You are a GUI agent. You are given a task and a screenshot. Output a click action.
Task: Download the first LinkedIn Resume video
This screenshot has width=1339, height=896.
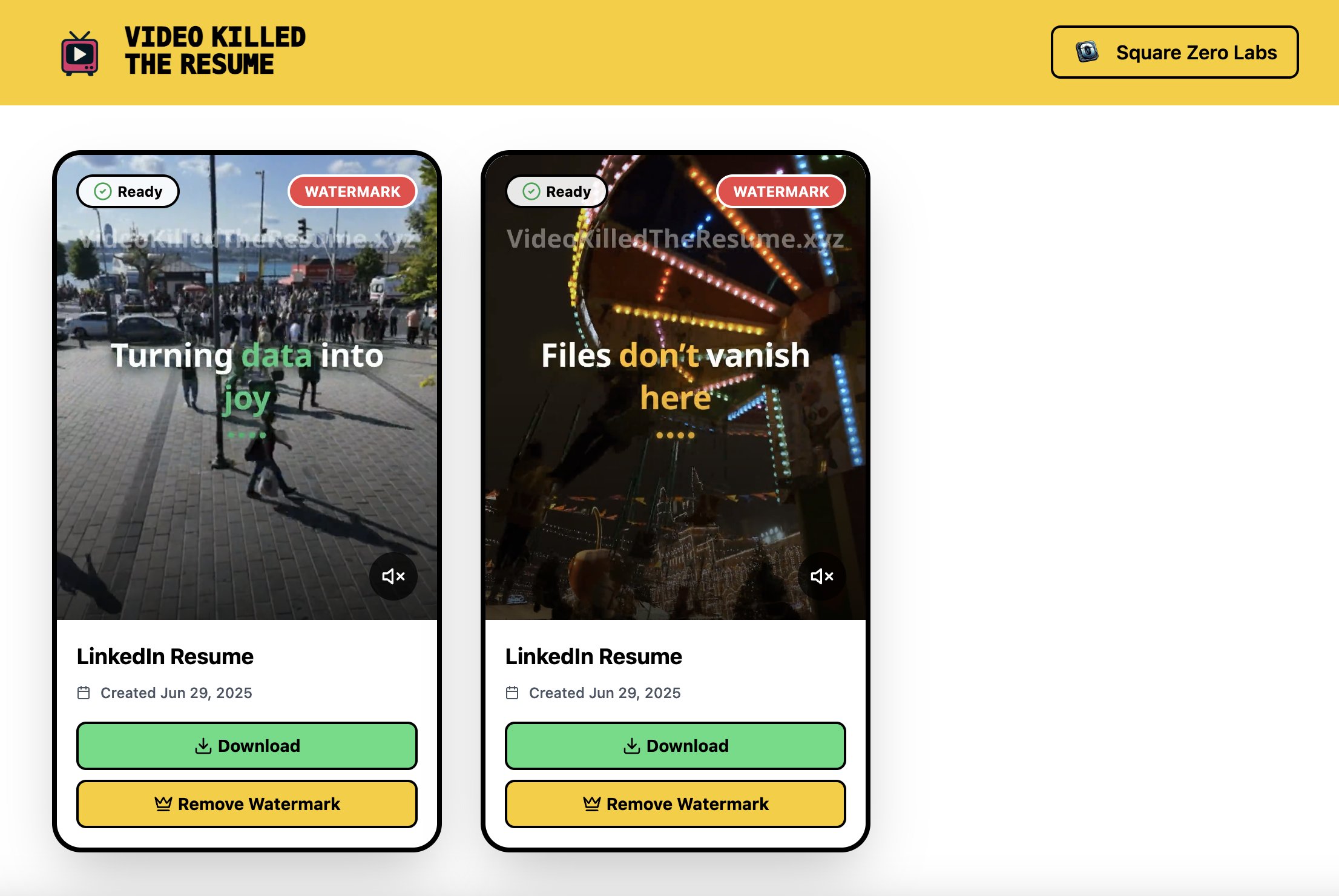pos(247,746)
